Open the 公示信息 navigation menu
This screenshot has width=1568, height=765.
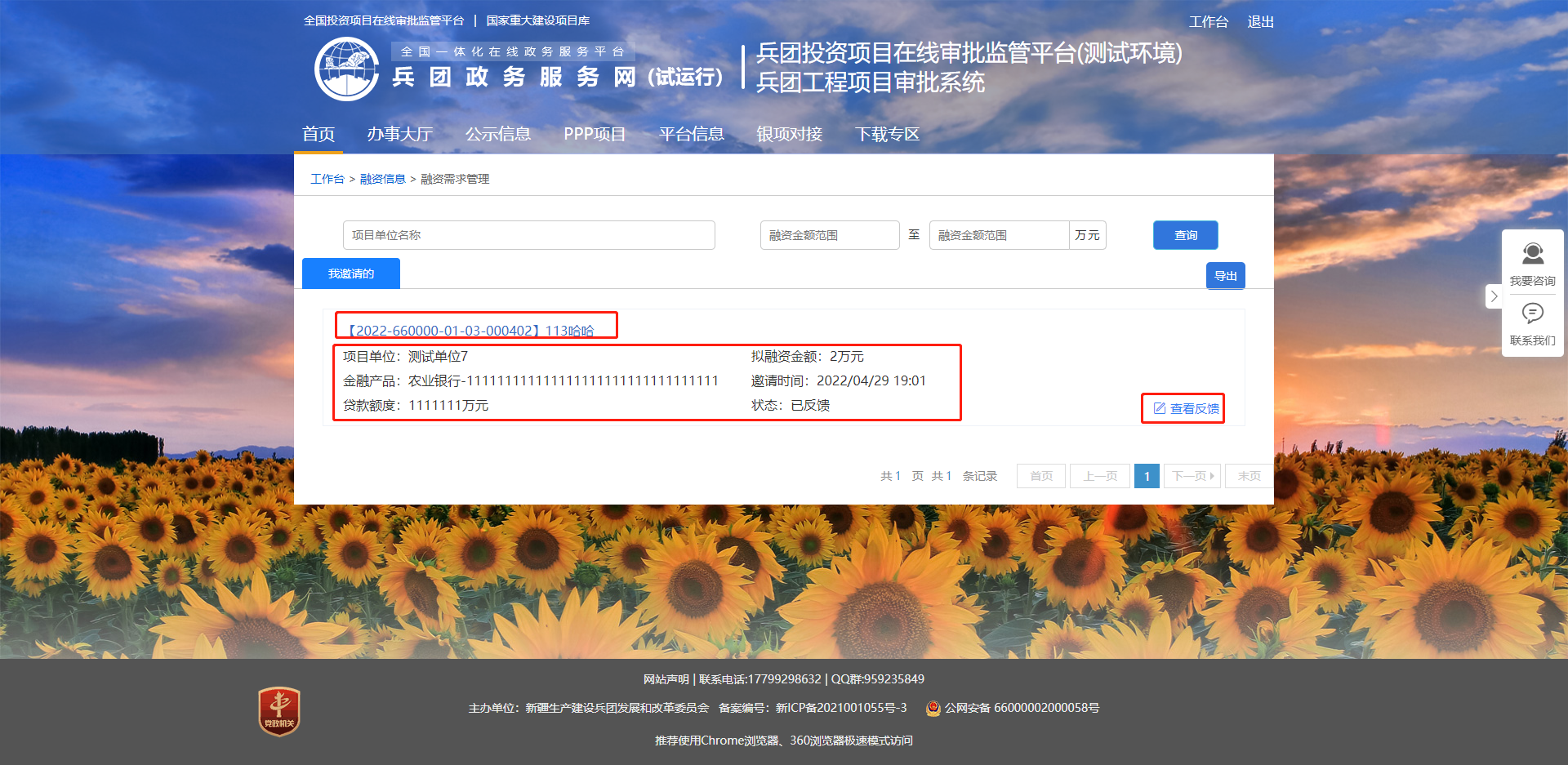click(497, 134)
